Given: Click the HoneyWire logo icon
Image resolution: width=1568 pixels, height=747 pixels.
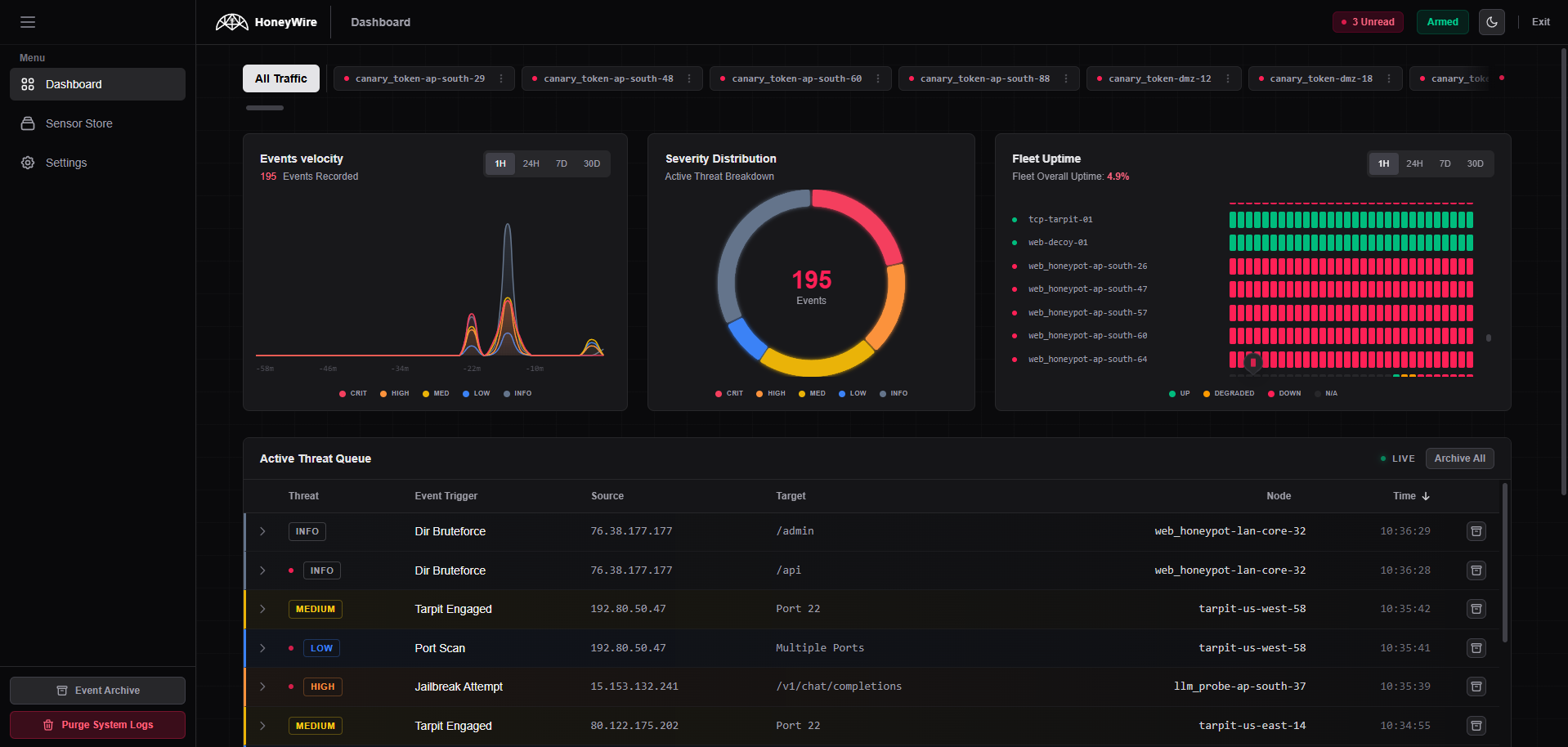Looking at the screenshot, I should [233, 22].
